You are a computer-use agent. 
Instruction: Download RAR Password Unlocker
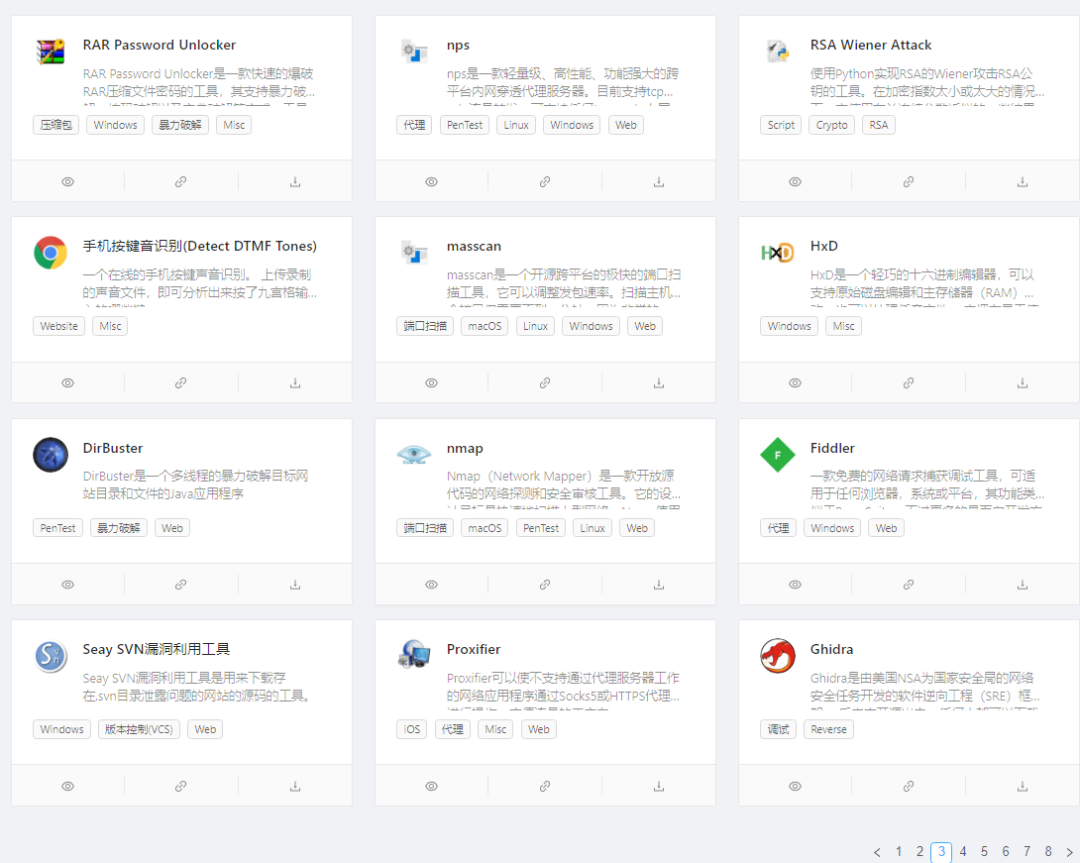pyautogui.click(x=295, y=182)
